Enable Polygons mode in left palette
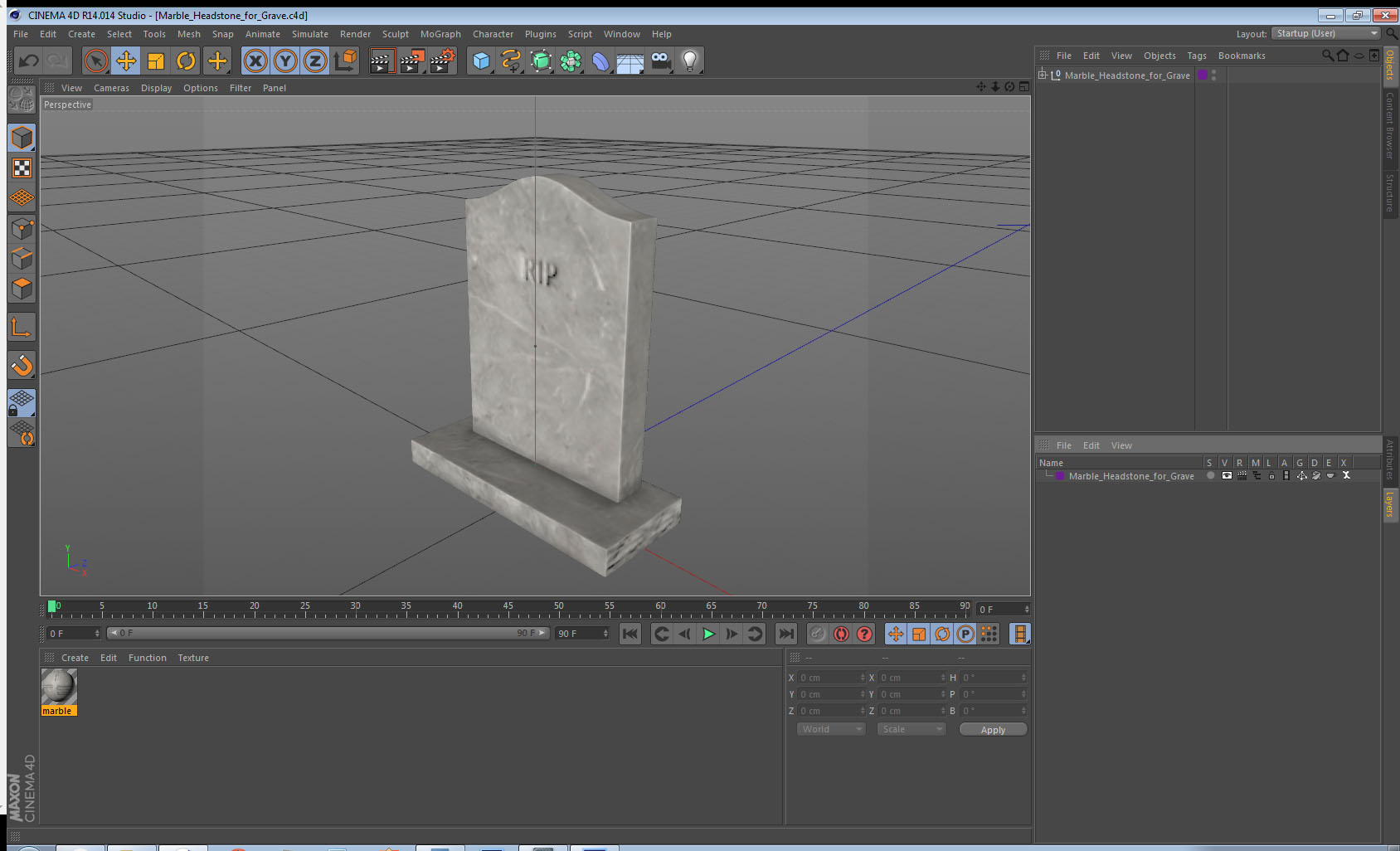1400x851 pixels. coord(22,289)
